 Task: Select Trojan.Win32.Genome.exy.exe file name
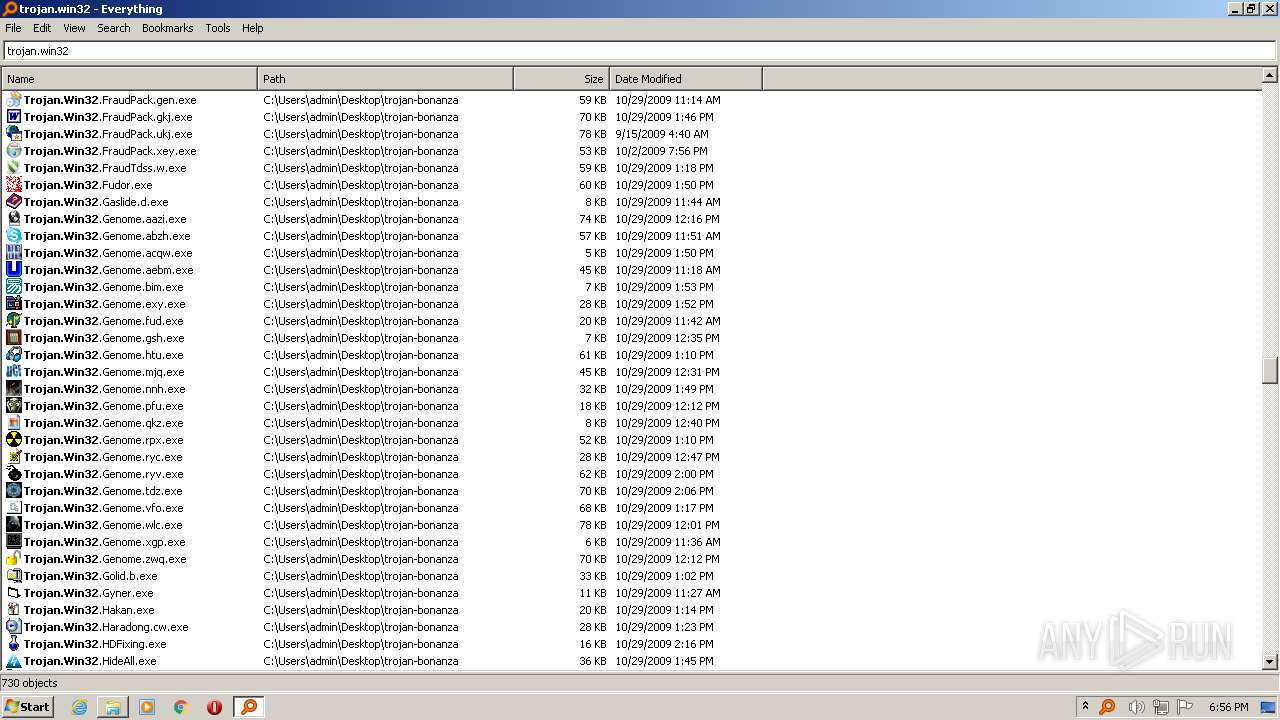[105, 304]
